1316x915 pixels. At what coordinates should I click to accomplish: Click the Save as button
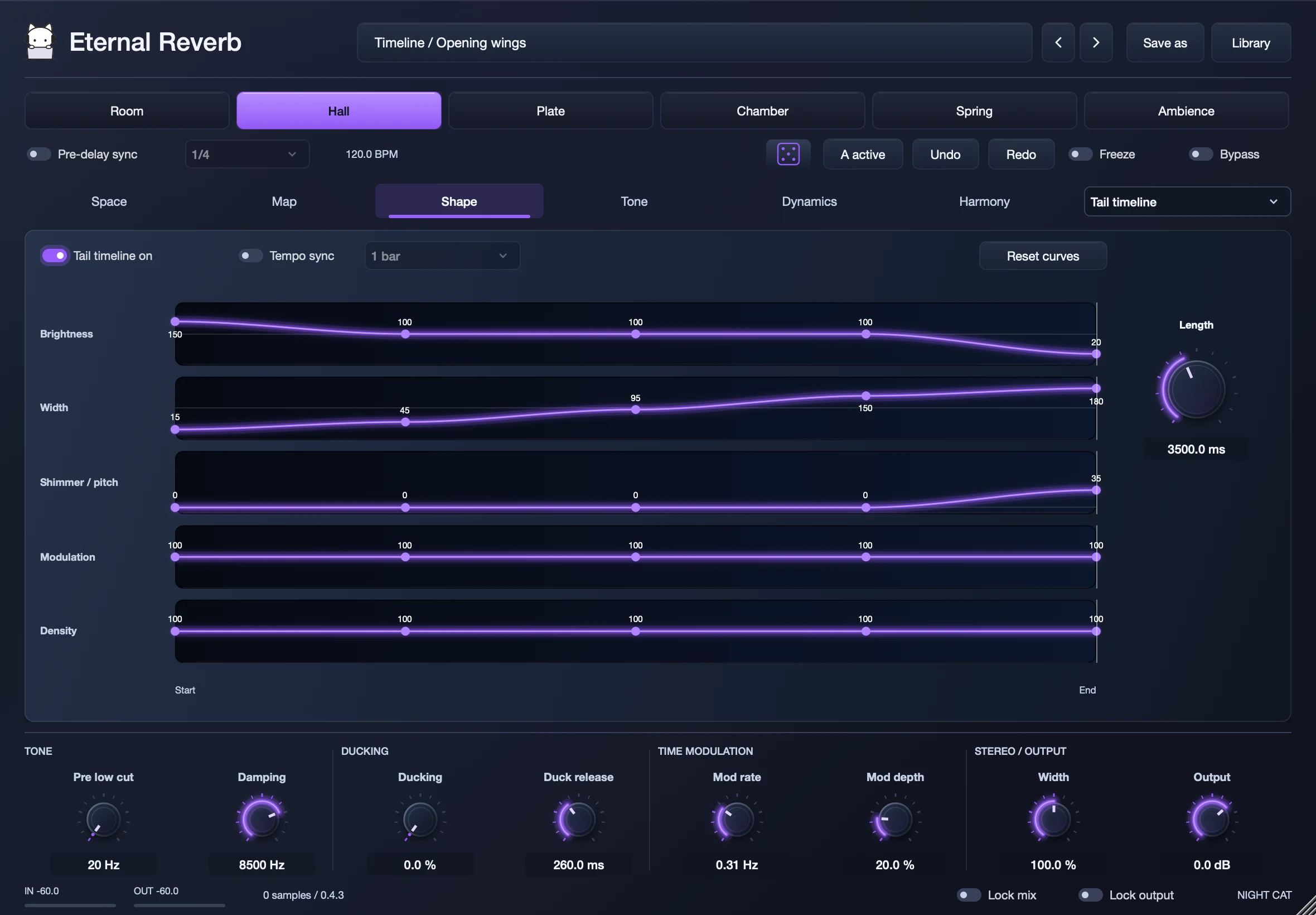(1165, 42)
